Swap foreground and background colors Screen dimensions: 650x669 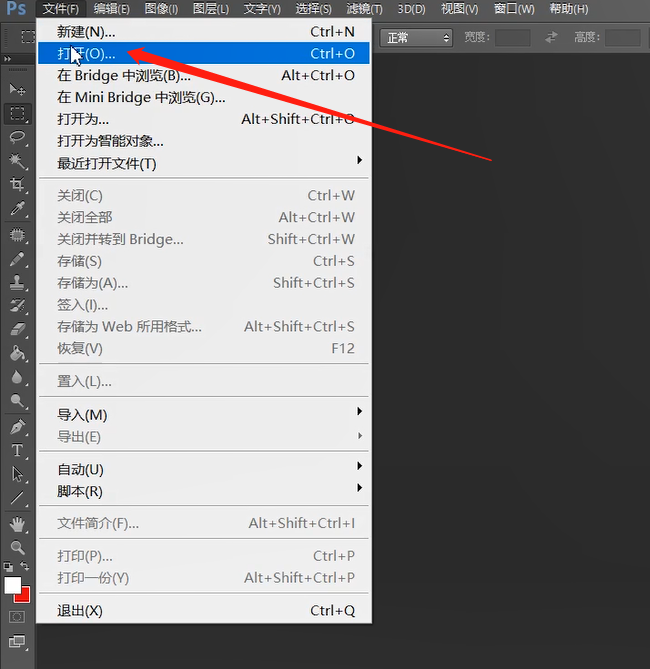point(25,566)
